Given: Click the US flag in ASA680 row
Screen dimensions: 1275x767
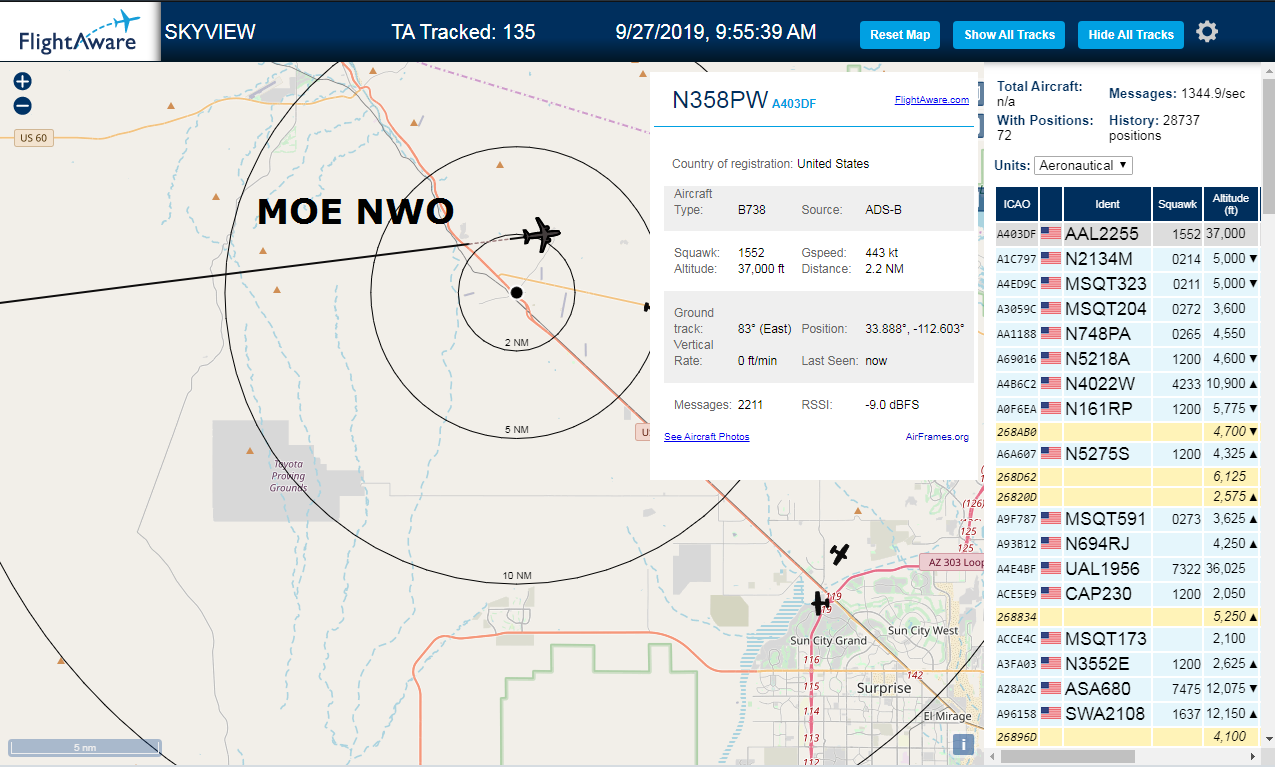Looking at the screenshot, I should click(1050, 689).
